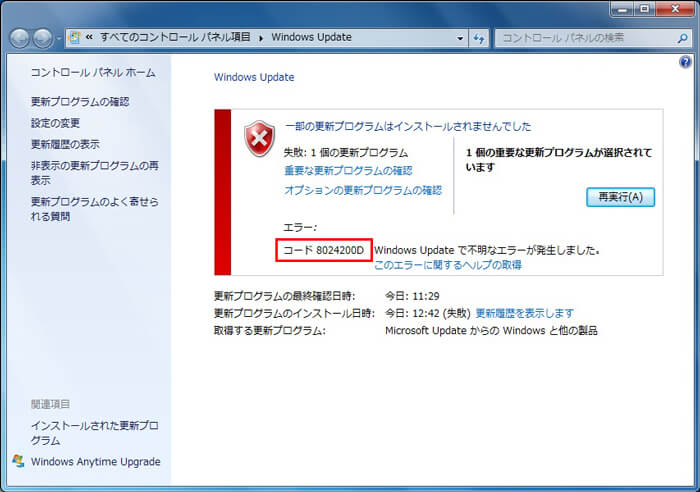Screen dimensions: 700x492
Task: Click the Control Panel icon in address bar
Action: click(75, 38)
